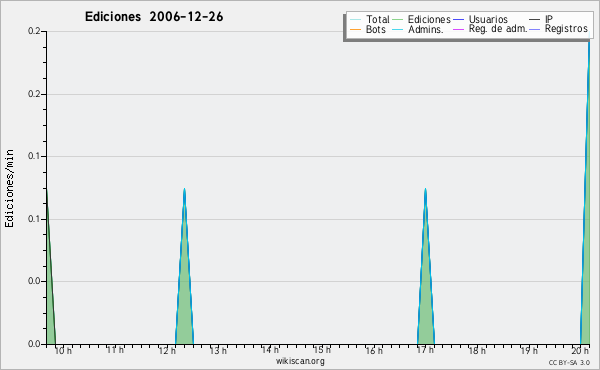This screenshot has width=600, height=370.
Task: Click the magenta Reg. de adm. legend line
Action: (x=458, y=29)
